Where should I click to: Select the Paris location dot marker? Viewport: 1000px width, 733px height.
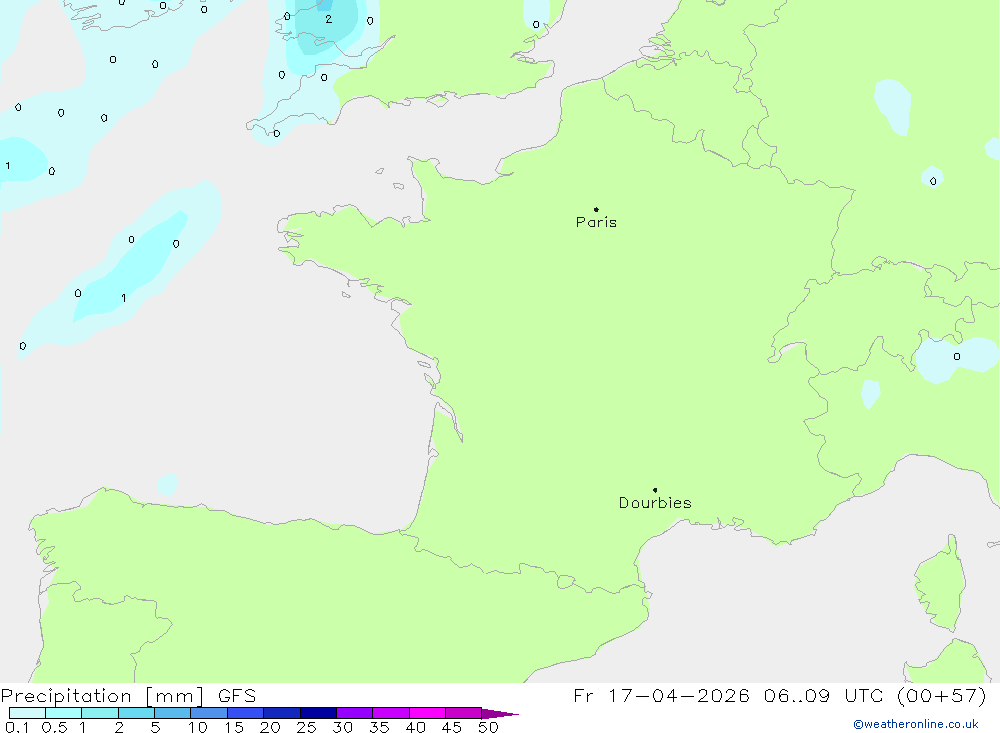[x=596, y=209]
